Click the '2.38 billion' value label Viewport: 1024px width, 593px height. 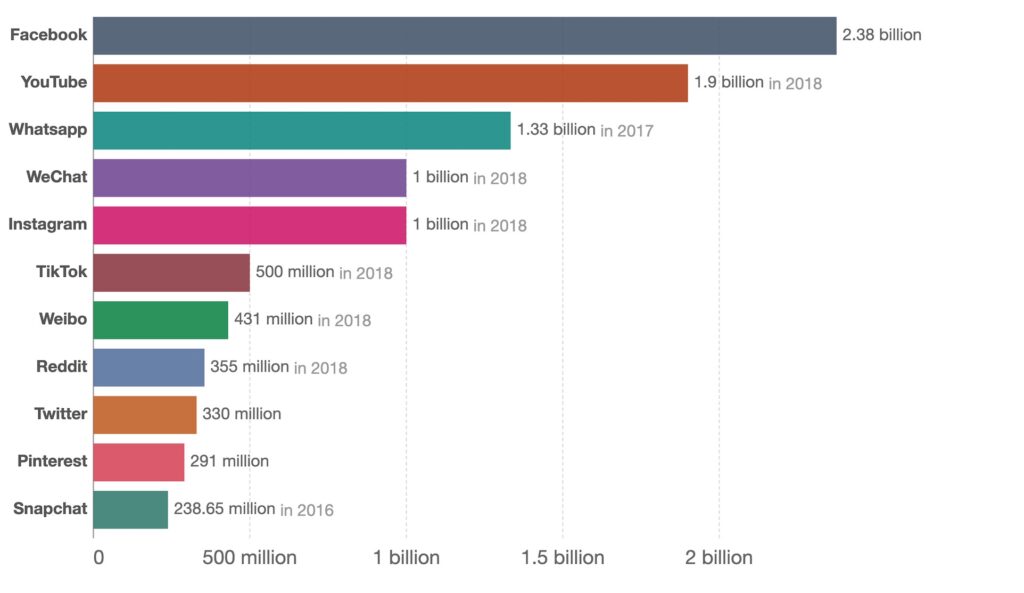pyautogui.click(x=882, y=35)
